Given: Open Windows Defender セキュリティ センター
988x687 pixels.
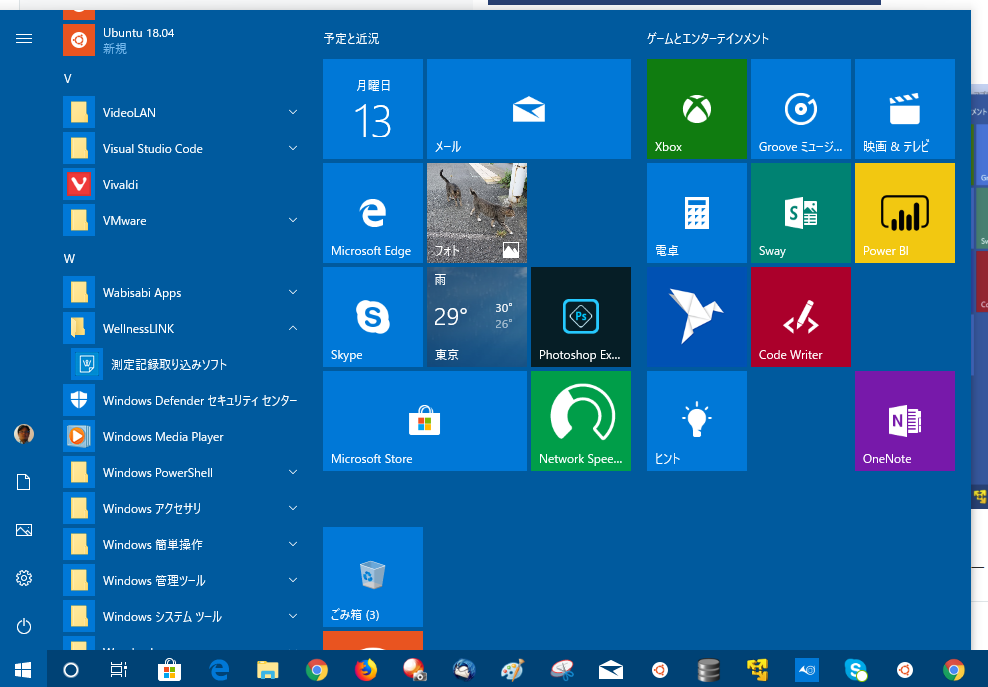Looking at the screenshot, I should coord(180,401).
